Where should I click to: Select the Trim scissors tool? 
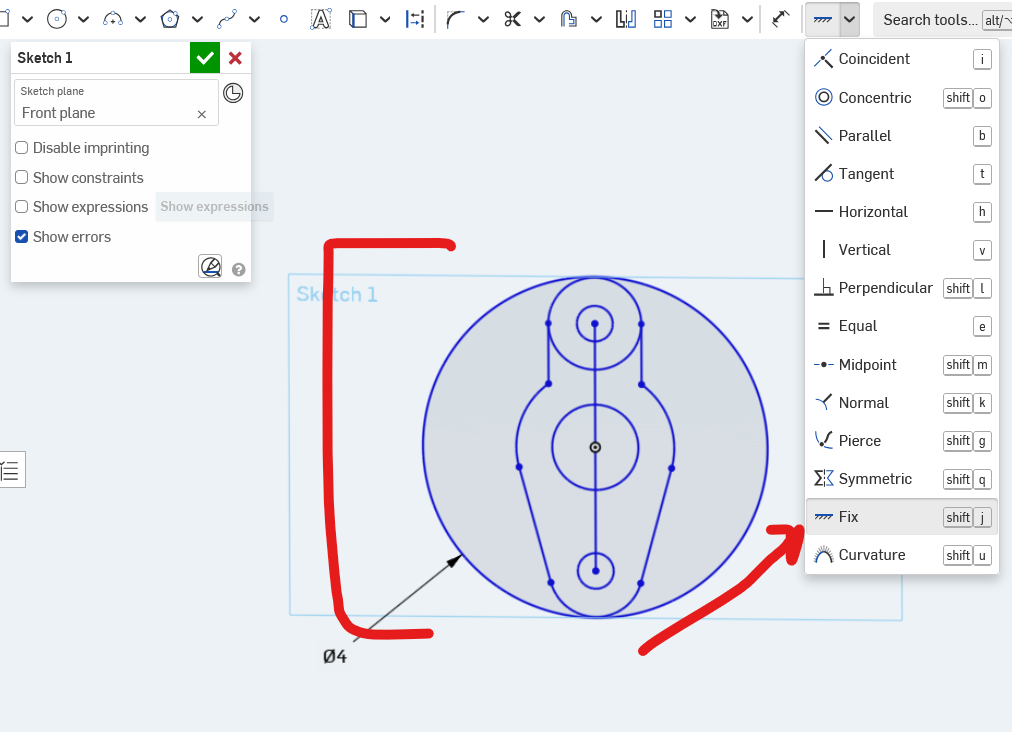click(x=512, y=19)
